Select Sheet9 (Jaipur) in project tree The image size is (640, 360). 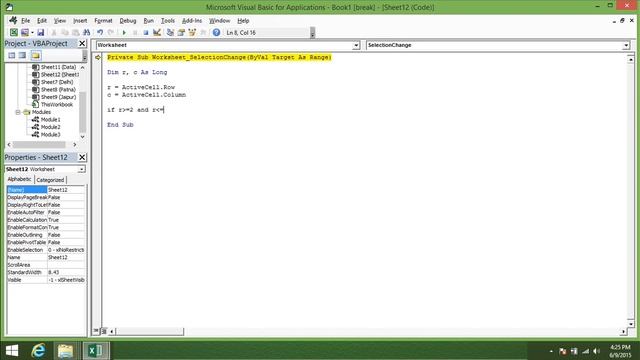click(x=58, y=97)
